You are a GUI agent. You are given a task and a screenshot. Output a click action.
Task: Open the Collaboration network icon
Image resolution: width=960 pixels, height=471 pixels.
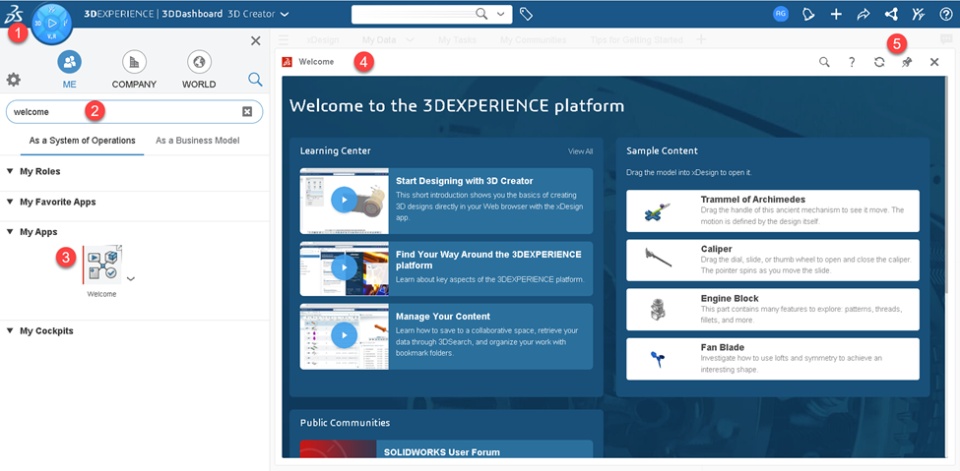pos(891,14)
